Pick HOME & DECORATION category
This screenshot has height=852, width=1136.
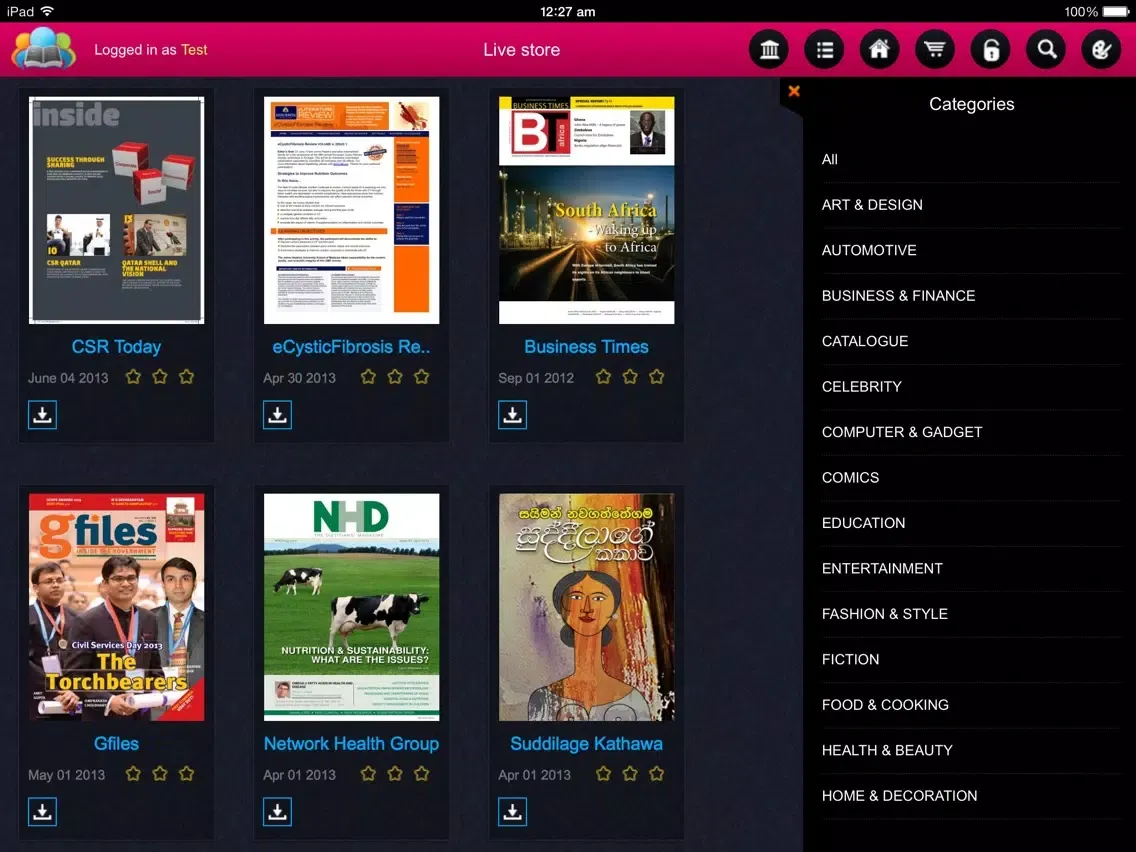pos(971,796)
